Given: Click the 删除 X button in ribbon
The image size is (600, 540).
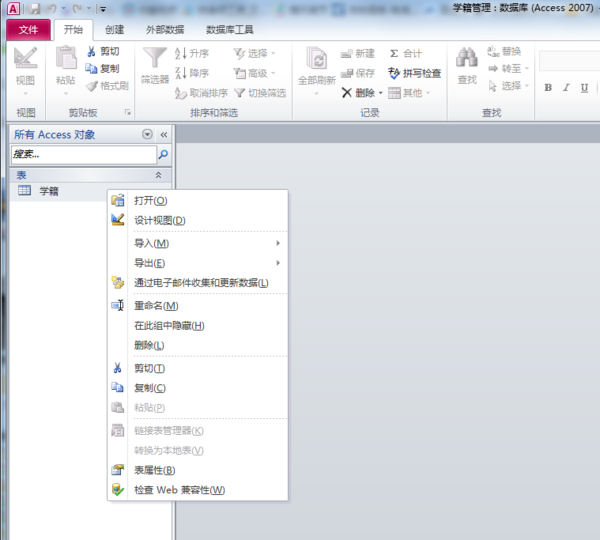Looking at the screenshot, I should 358,93.
